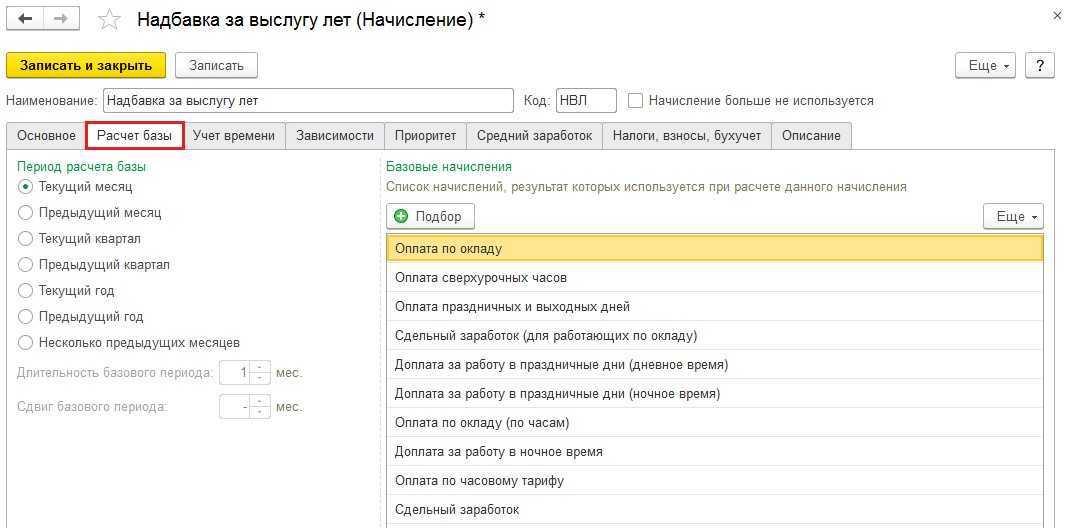1066x528 pixels.
Task: Enable 'Начисление больше не используется' checkbox
Action: [635, 100]
